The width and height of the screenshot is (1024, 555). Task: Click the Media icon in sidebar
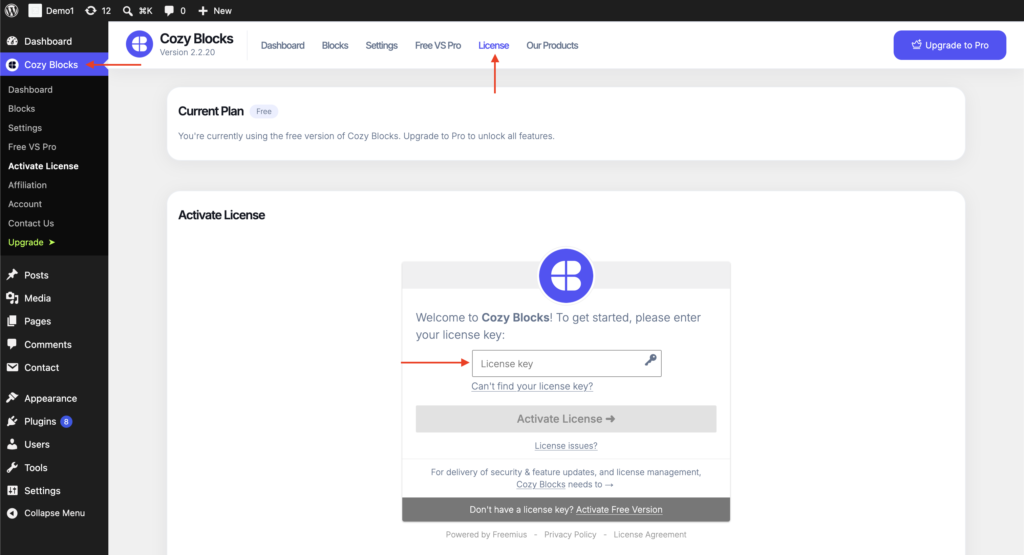12,298
